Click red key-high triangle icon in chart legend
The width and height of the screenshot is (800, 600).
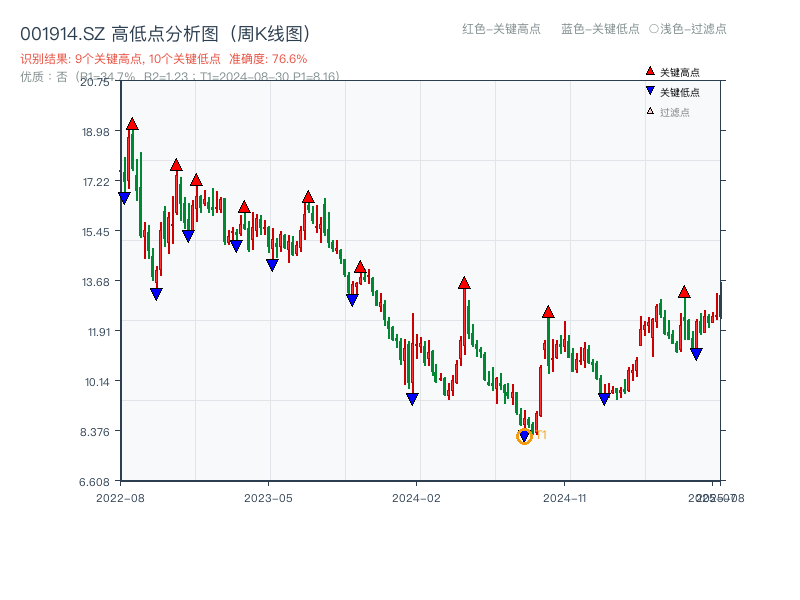[x=649, y=71]
